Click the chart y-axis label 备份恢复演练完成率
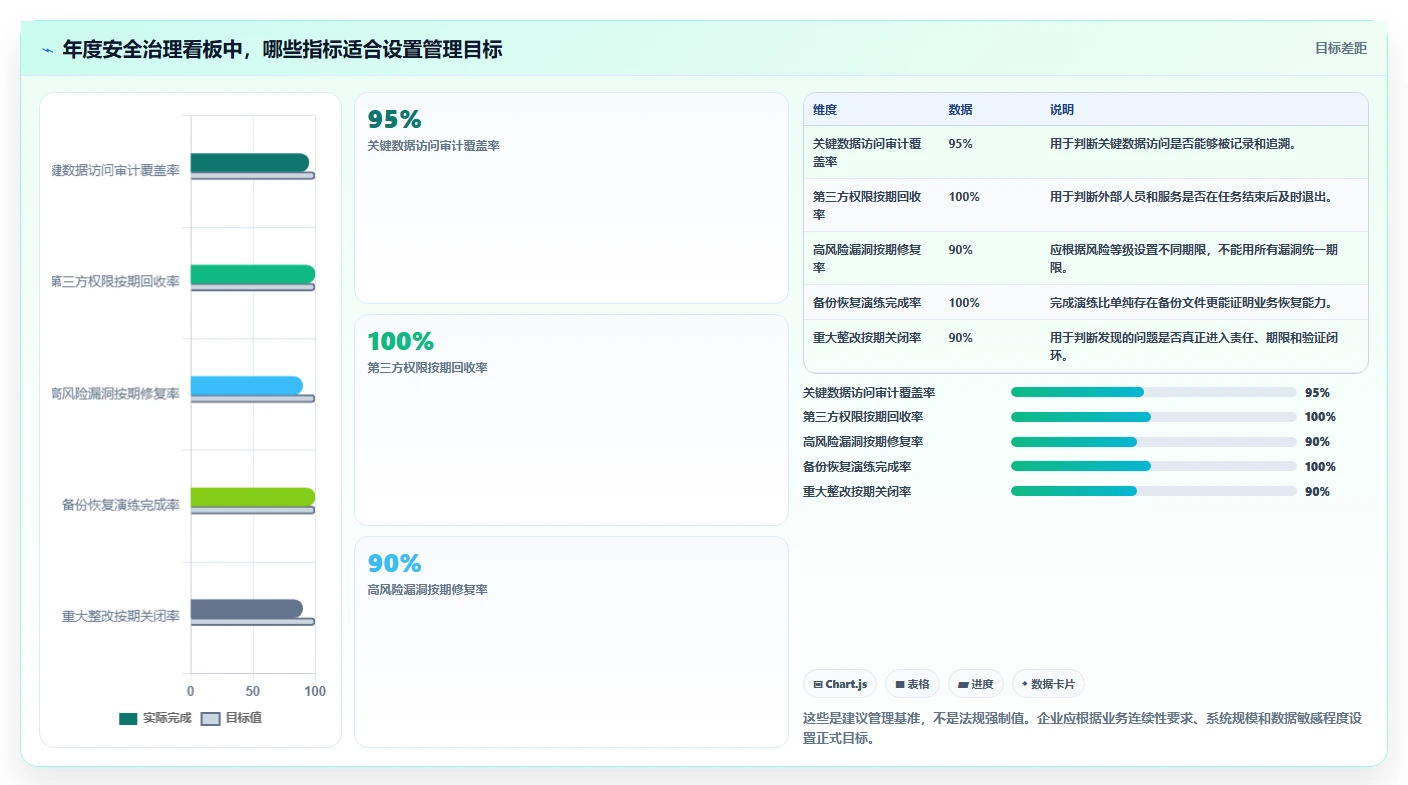The image size is (1408, 785). point(120,505)
